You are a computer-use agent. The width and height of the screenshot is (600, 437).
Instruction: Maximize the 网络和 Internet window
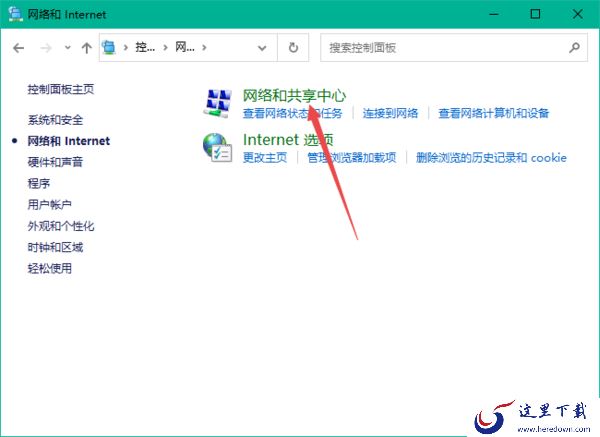point(535,14)
